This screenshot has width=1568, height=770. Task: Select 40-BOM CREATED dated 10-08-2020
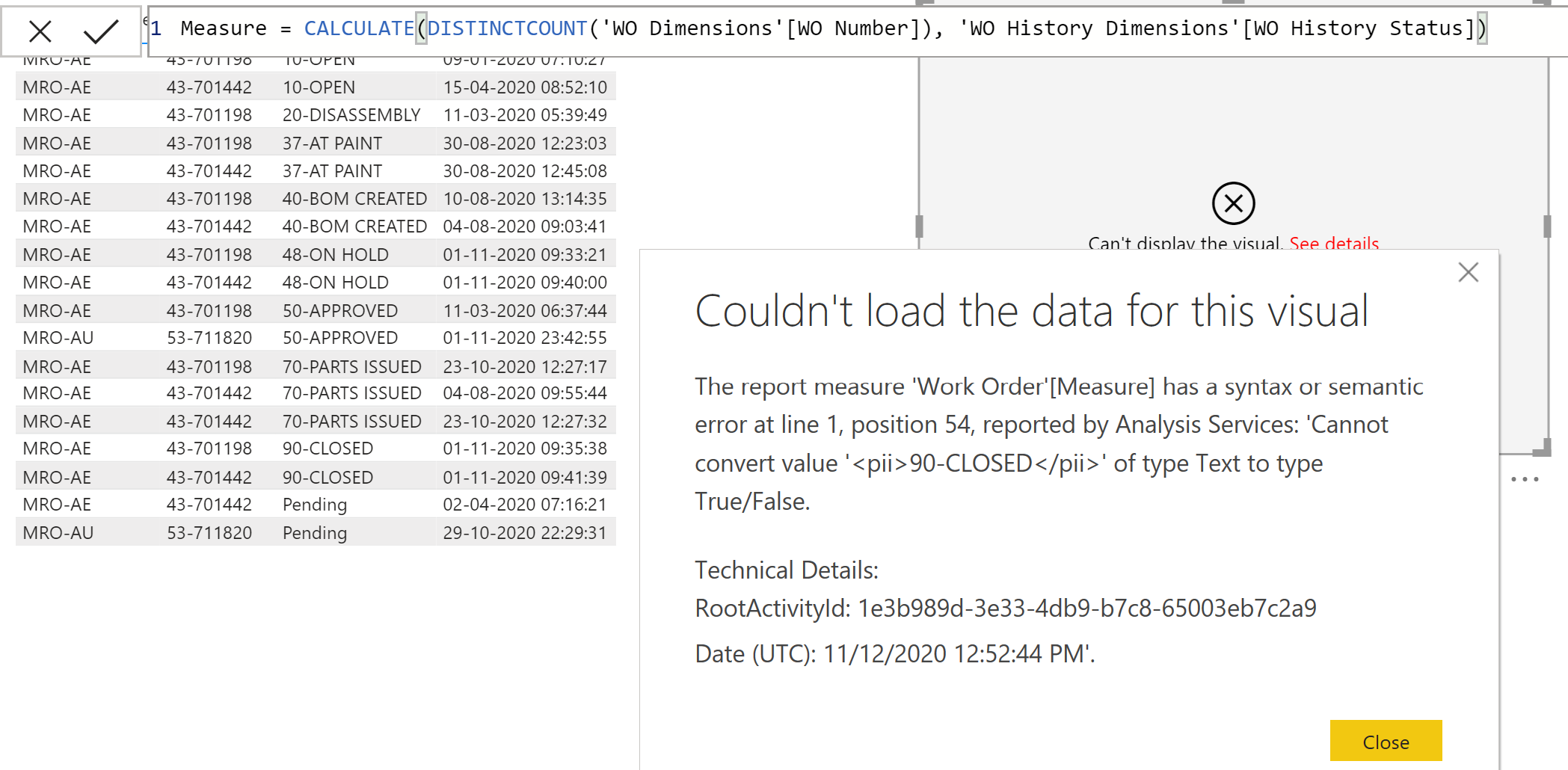tap(354, 199)
